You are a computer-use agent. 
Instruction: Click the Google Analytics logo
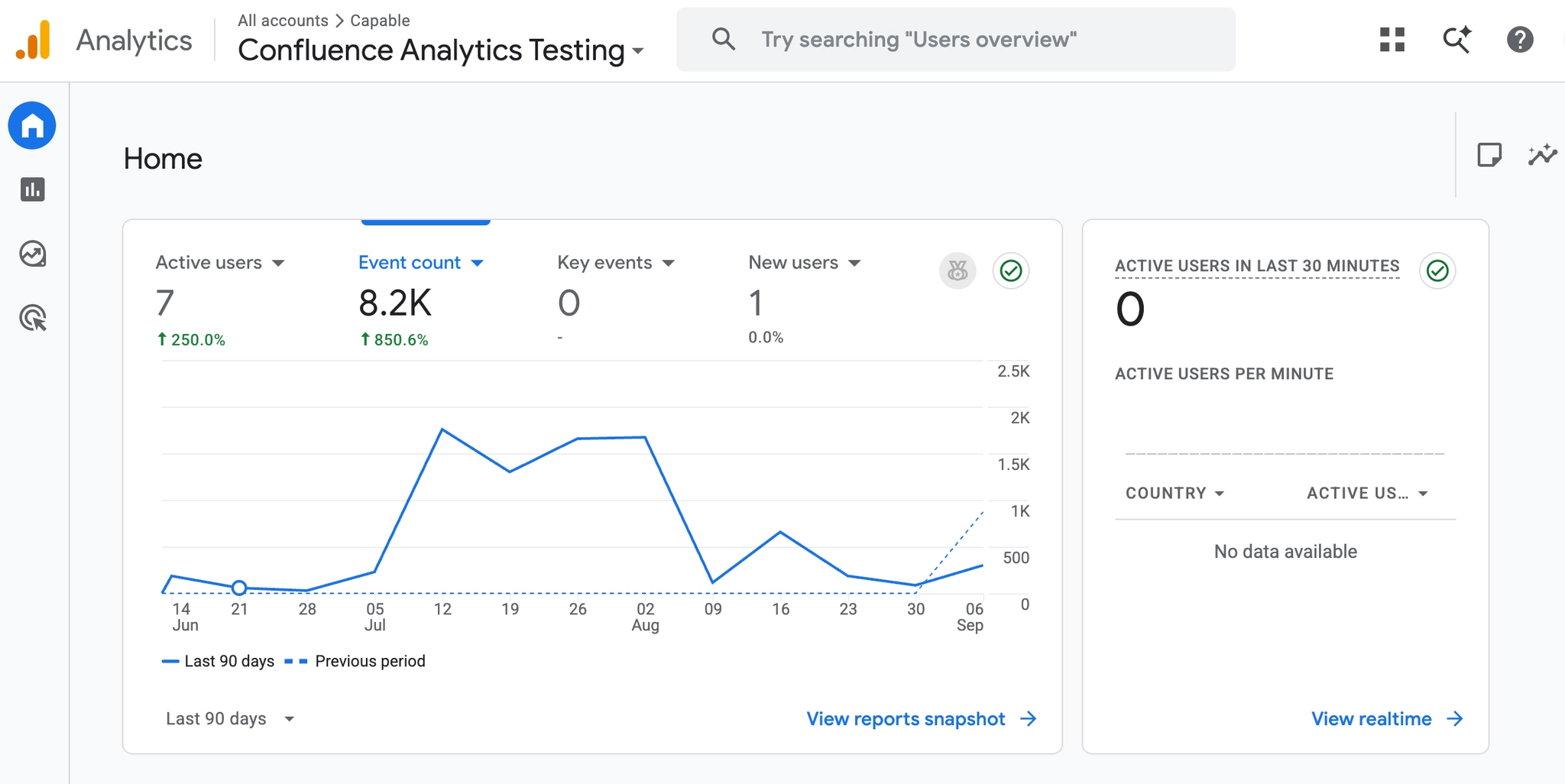point(34,40)
